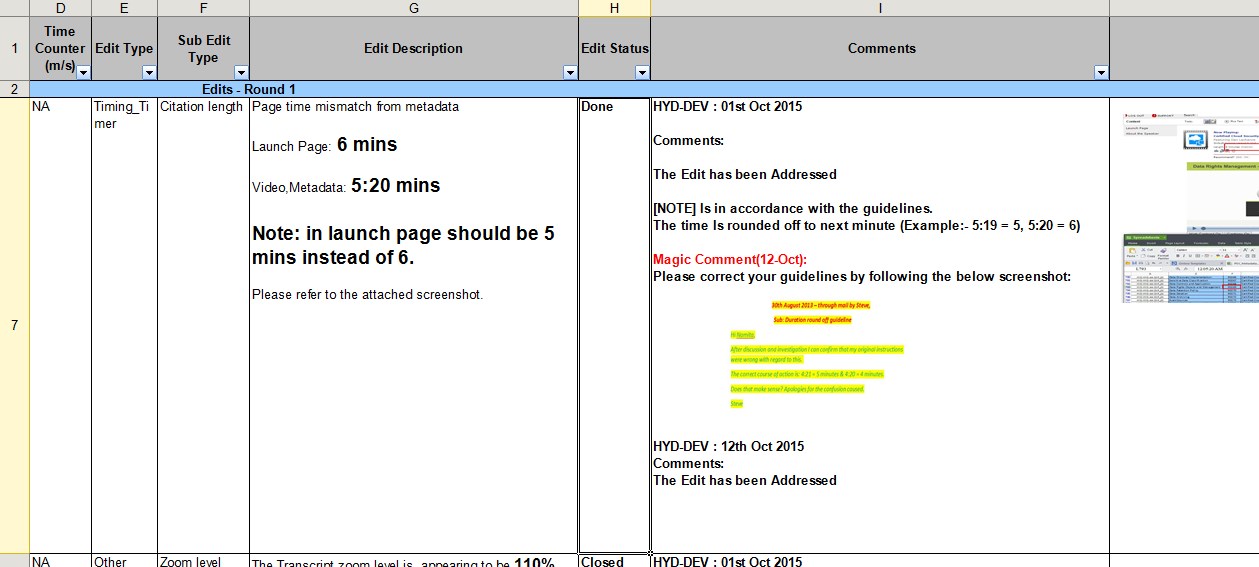Click the "Page time mismatch from metadata" text
Viewport: 1259px width, 567px height.
tap(355, 107)
